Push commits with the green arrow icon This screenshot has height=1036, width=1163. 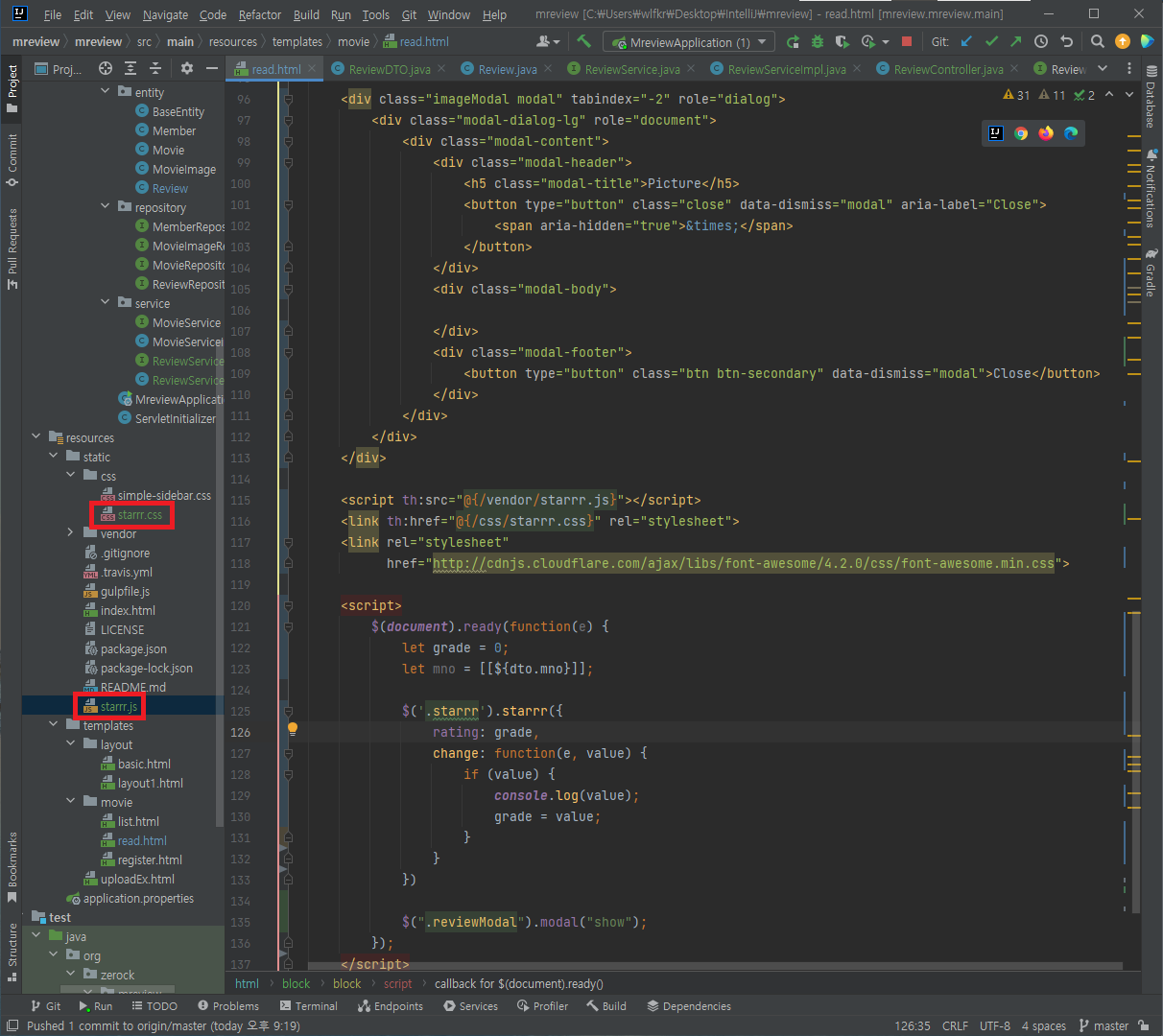(x=1016, y=42)
